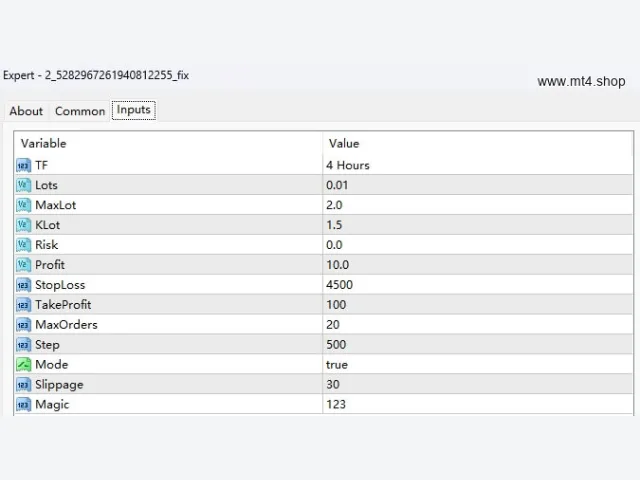Click the icon next to KLot
This screenshot has width=640, height=480.
pos(23,225)
